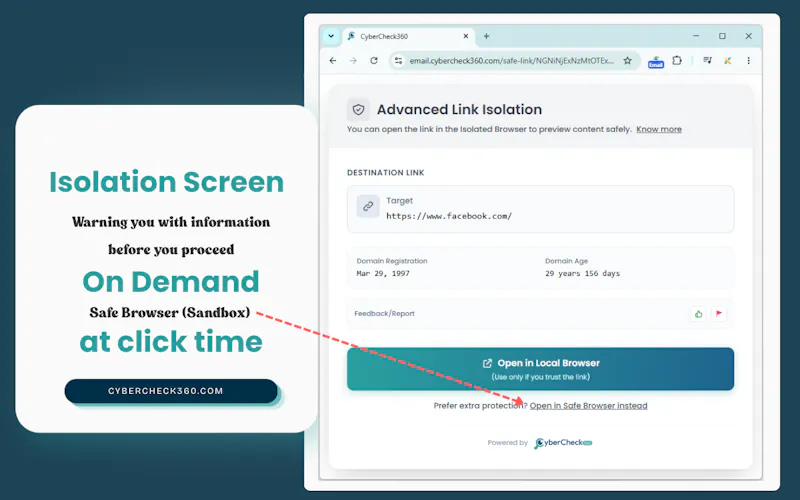Viewport: 800px width, 500px height.
Task: Select the Mar 29, 1997 registration date
Action: coord(383,273)
